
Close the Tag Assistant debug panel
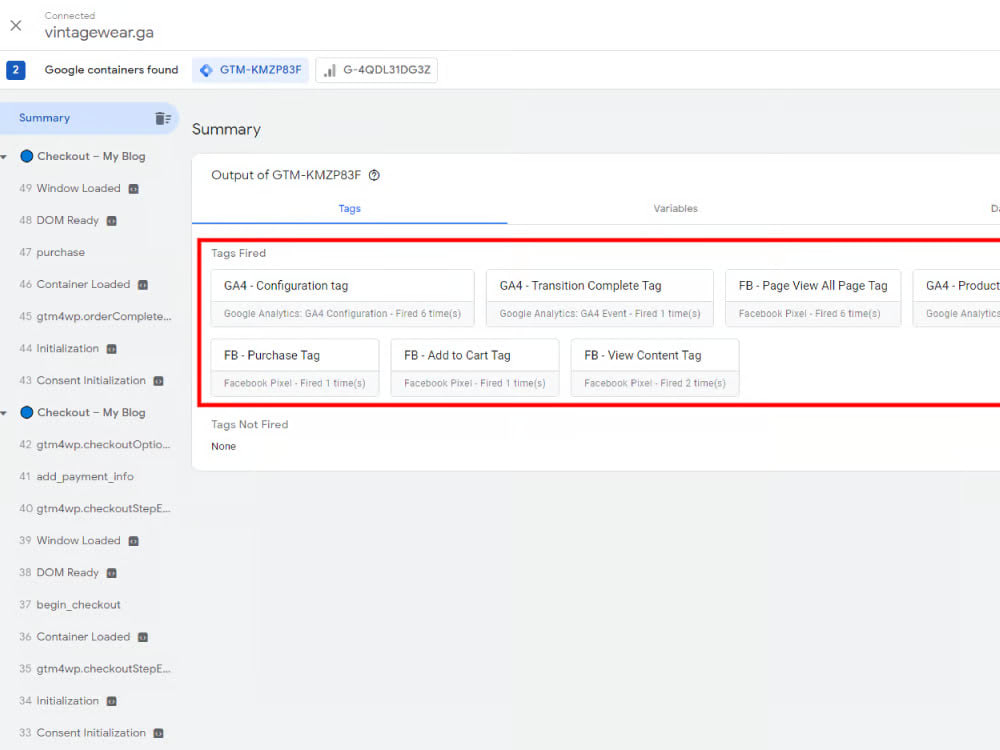pyautogui.click(x=16, y=26)
